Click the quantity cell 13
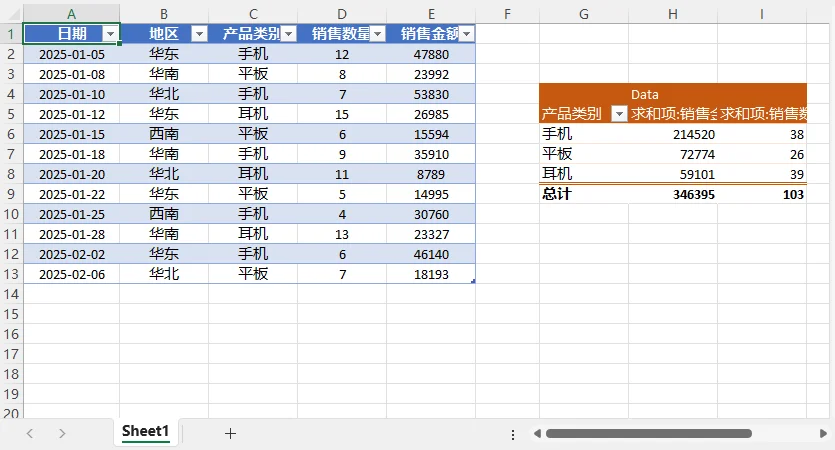 pyautogui.click(x=342, y=234)
